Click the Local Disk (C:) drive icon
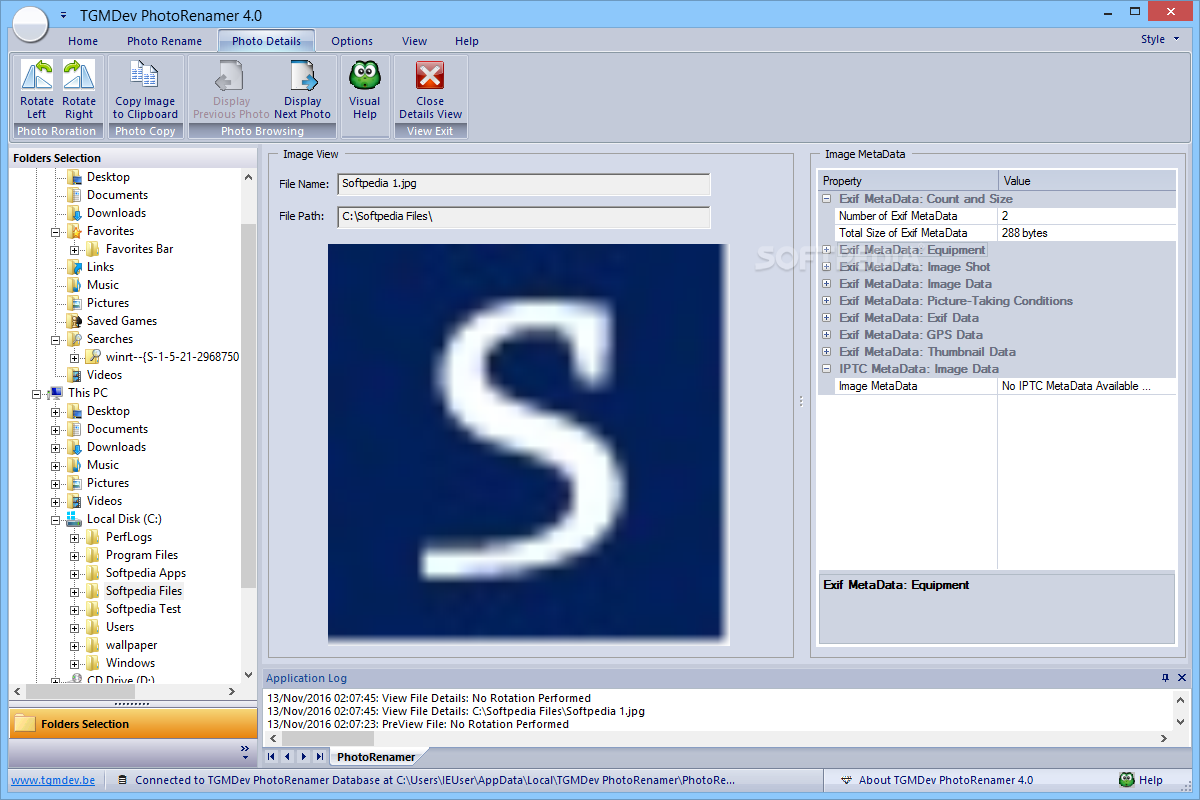The image size is (1200, 800). [74, 519]
